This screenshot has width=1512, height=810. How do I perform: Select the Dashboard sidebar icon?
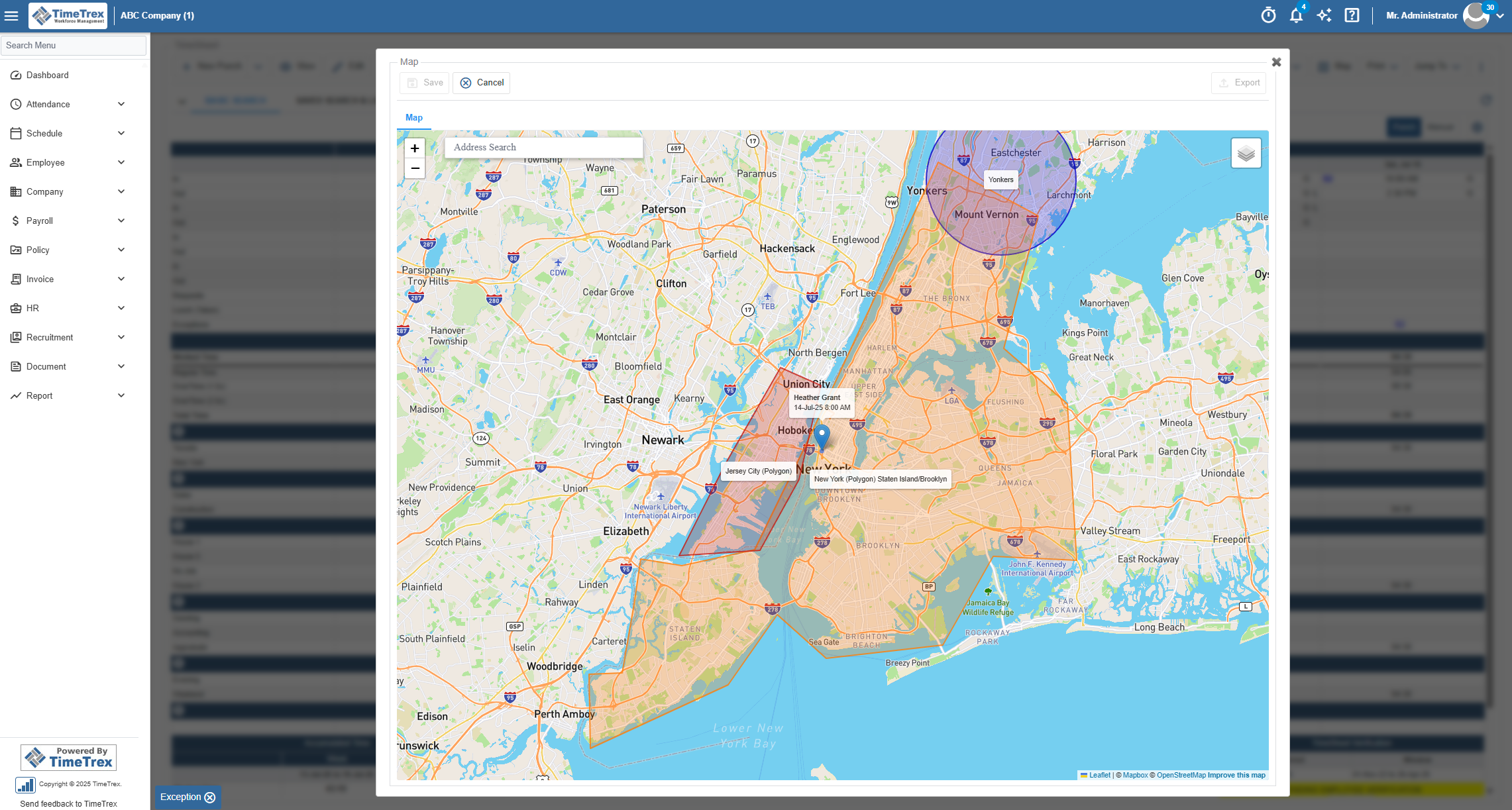click(16, 75)
